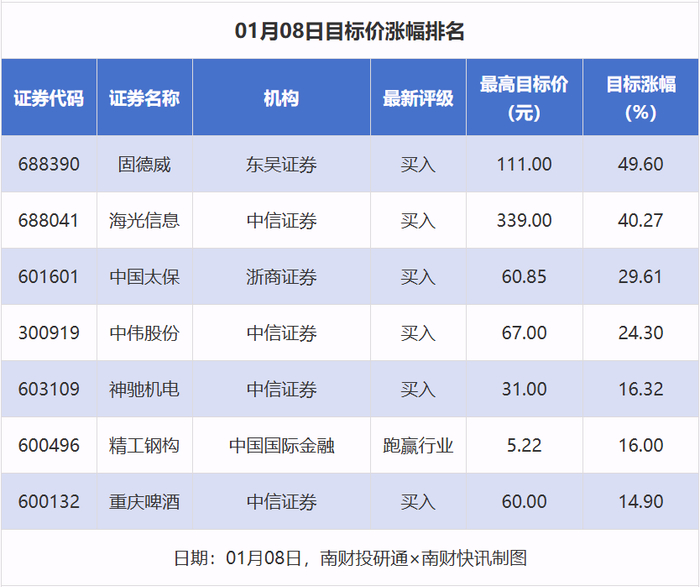Image resolution: width=700 pixels, height=587 pixels.
Task: Click 中信证券 in the 神驰机电 row
Action: click(281, 389)
